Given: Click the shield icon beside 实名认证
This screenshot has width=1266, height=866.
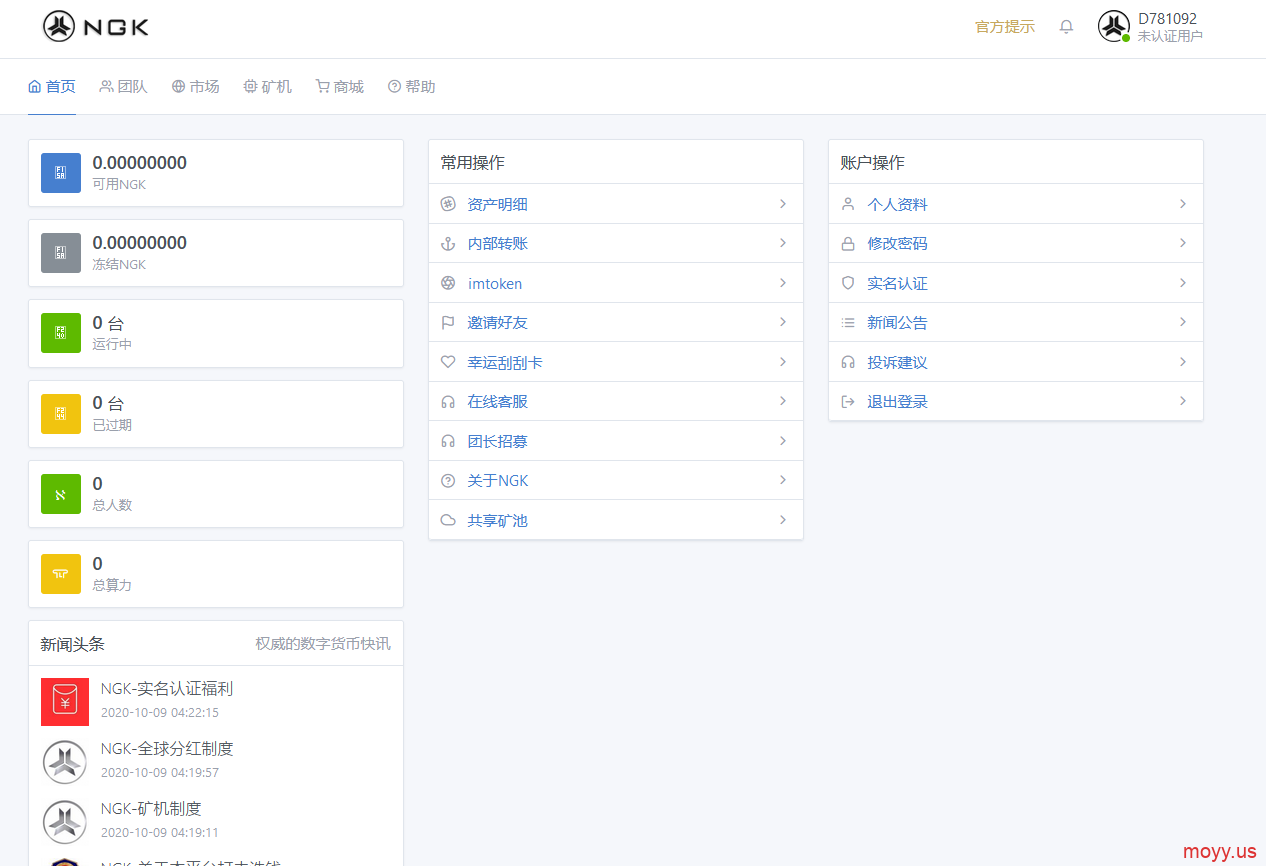Looking at the screenshot, I should click(x=848, y=283).
